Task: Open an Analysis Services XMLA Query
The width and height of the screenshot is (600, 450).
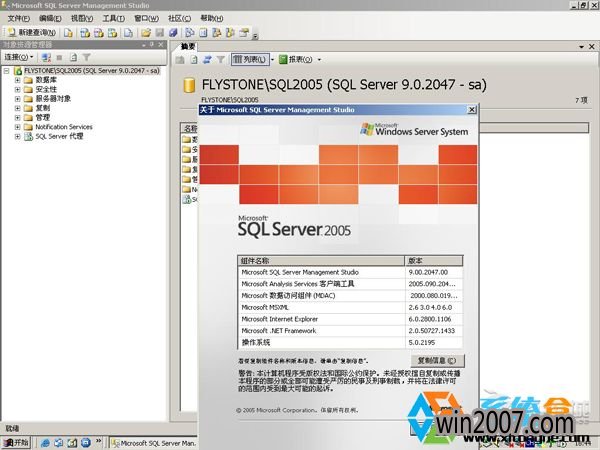Action: click(112, 33)
